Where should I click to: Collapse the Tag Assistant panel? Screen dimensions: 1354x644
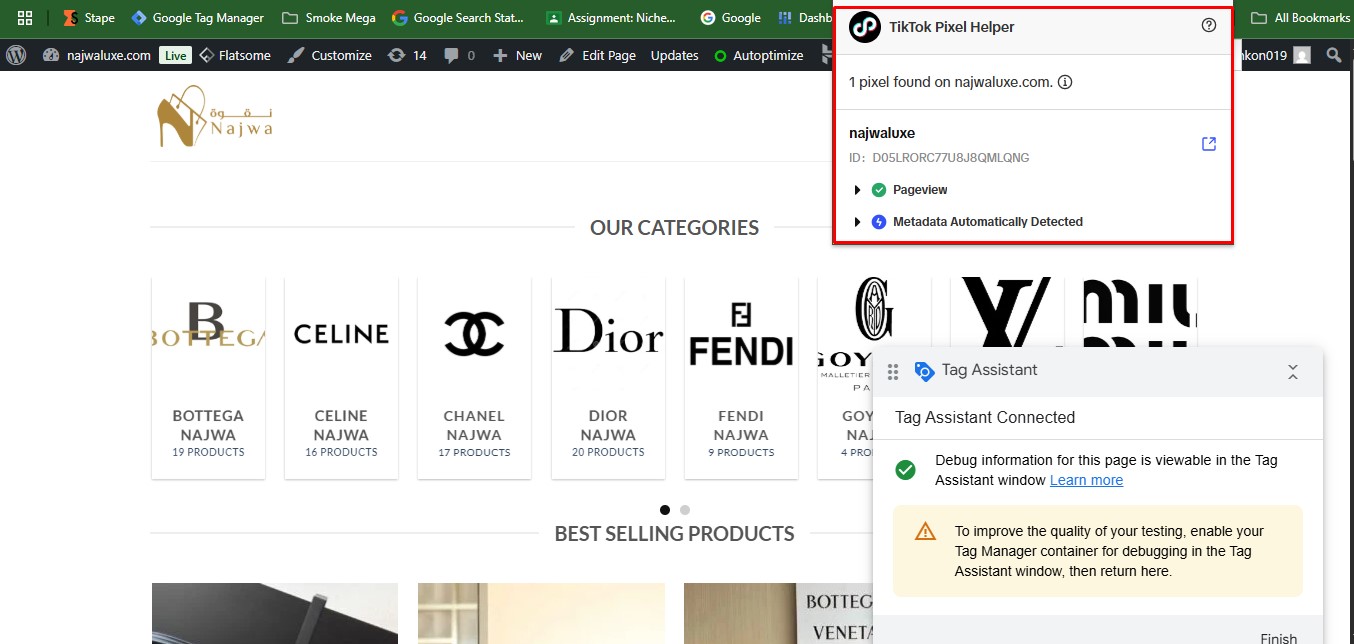(x=1292, y=372)
